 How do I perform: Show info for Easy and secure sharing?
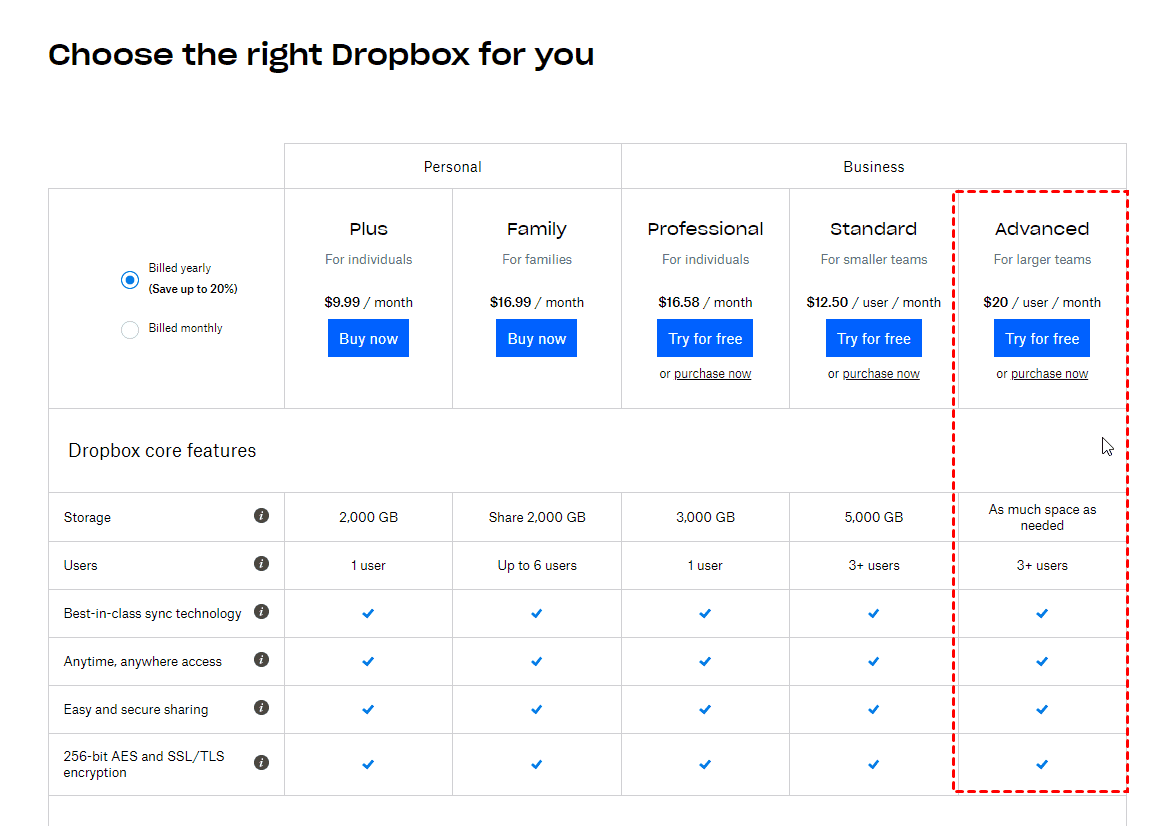pos(261,707)
